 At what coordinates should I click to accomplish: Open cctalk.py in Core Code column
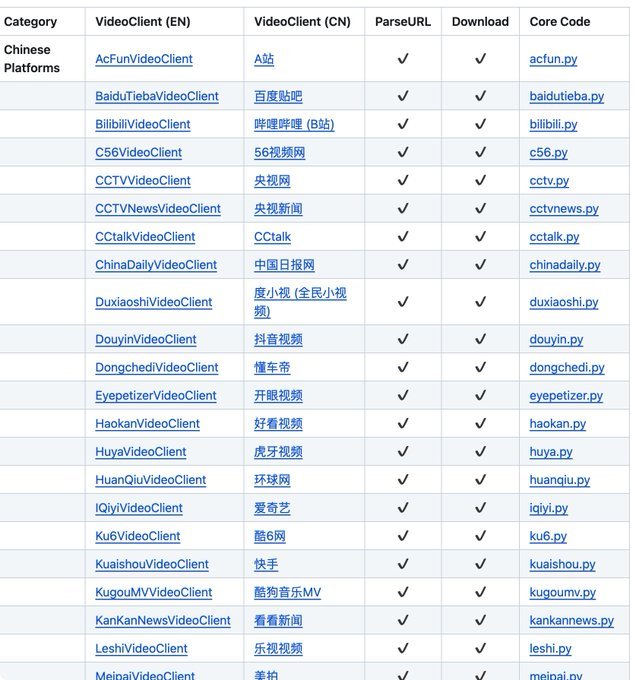(x=554, y=237)
